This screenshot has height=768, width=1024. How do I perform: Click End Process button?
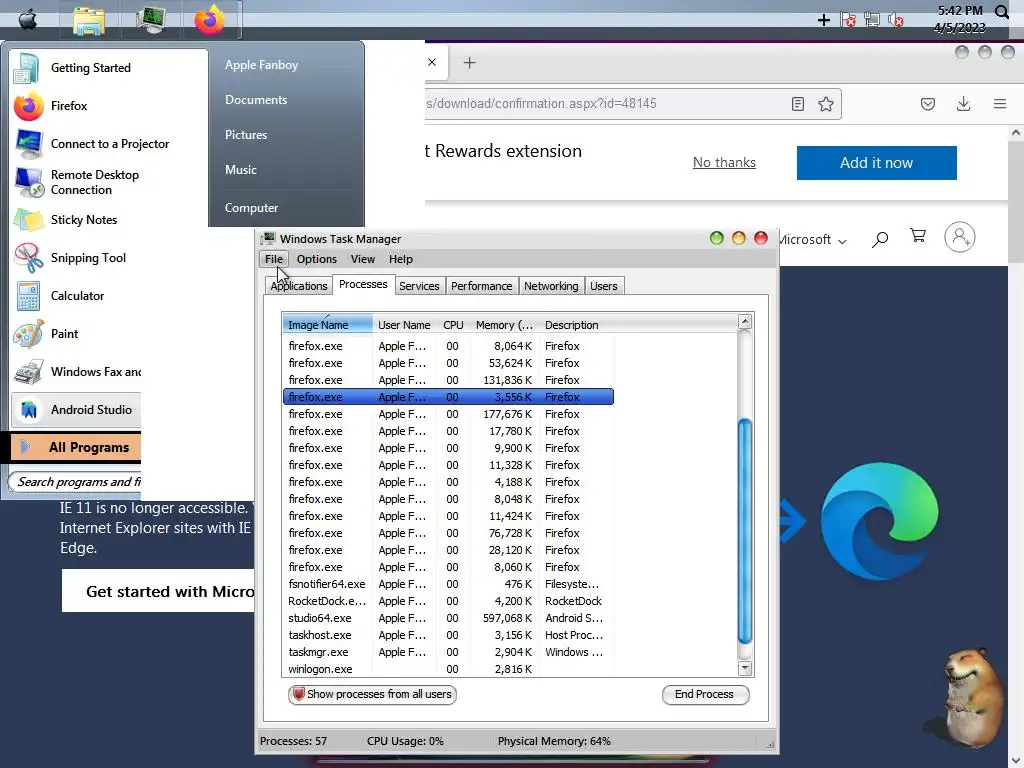pyautogui.click(x=705, y=694)
